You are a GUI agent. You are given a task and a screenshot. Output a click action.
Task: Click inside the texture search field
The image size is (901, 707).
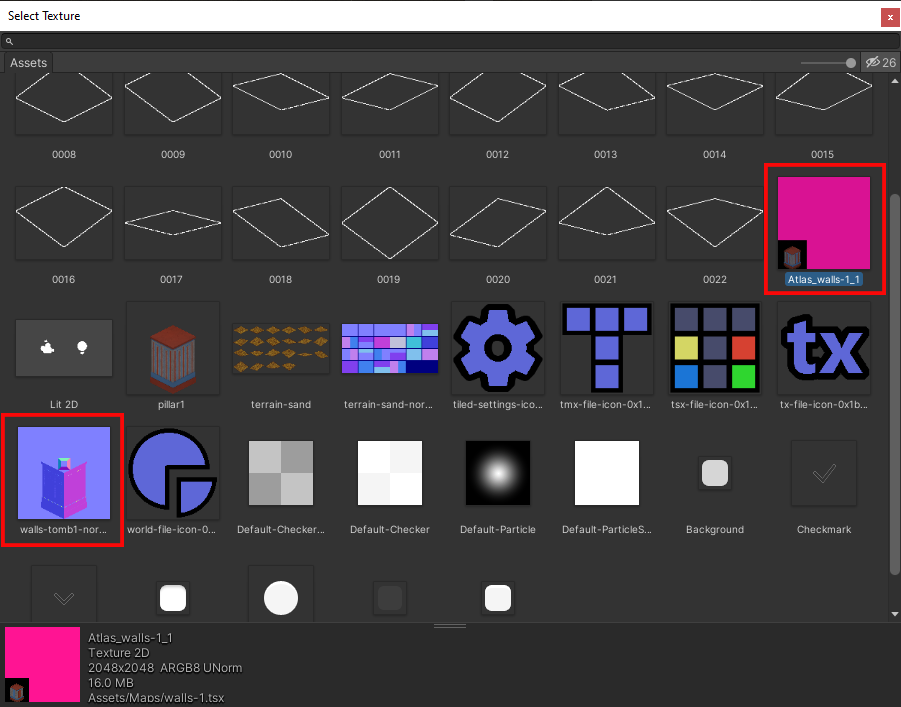[x=200, y=41]
